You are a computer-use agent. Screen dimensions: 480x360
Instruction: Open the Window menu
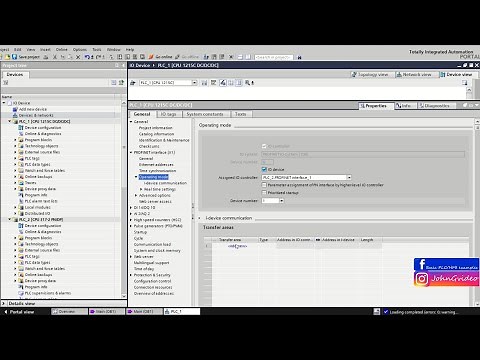pos(114,50)
